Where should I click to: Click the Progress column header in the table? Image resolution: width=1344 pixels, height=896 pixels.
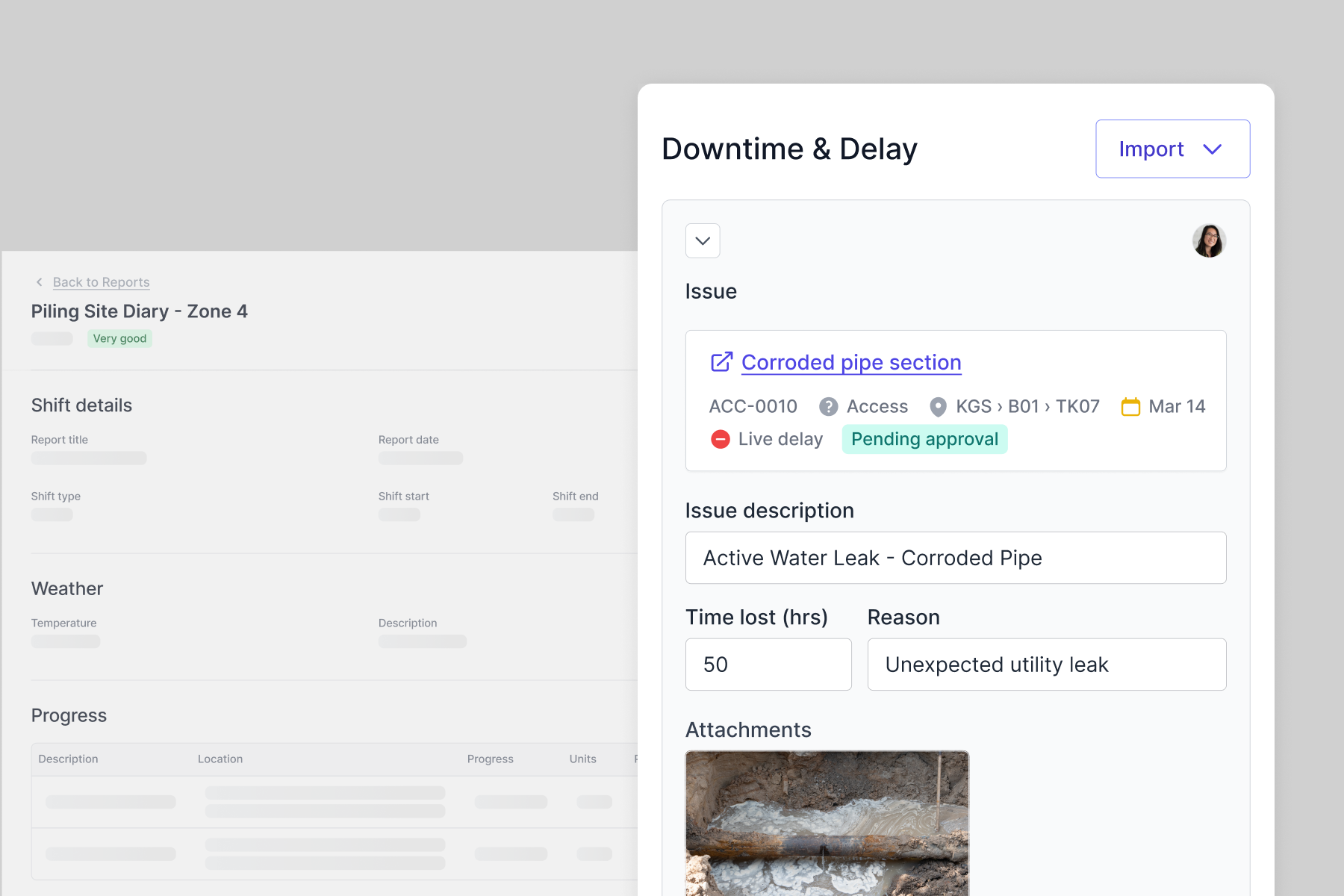click(491, 759)
